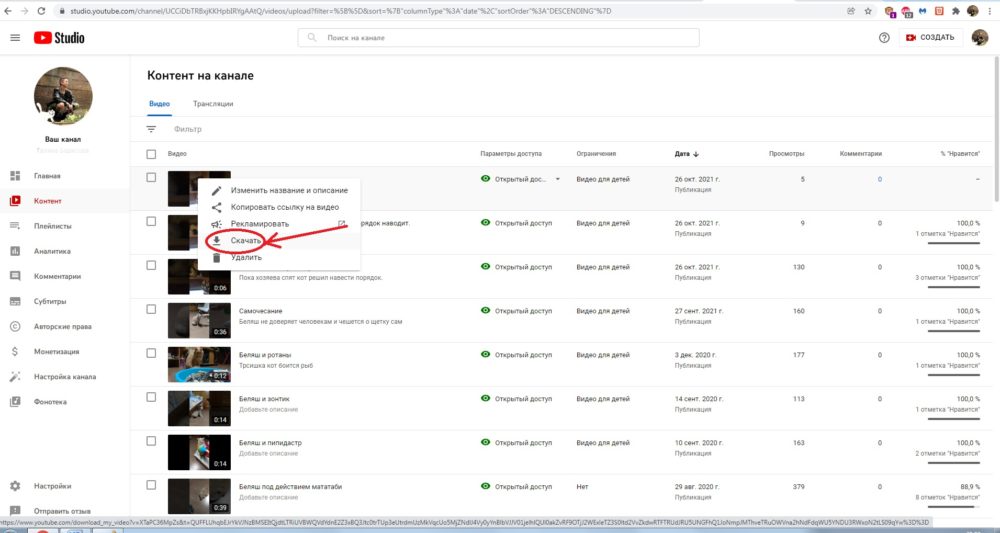Screen dimensions: 1000x533
Task: Open the account avatar menu
Action: pos(979,38)
